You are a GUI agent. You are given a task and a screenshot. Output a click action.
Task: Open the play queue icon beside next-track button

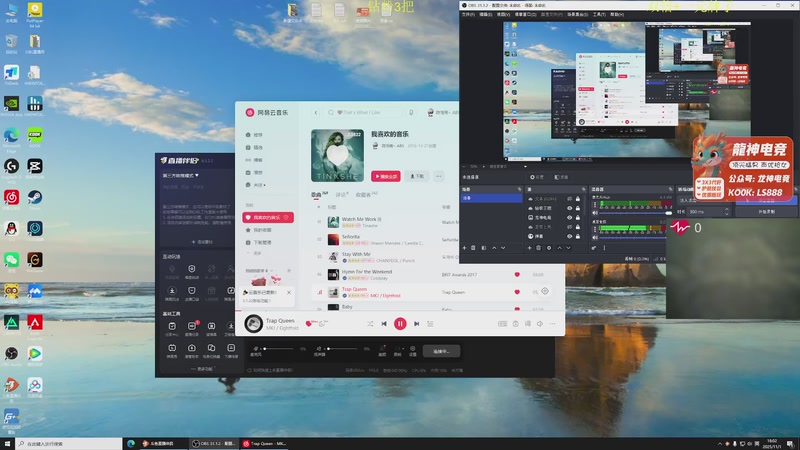(430, 323)
